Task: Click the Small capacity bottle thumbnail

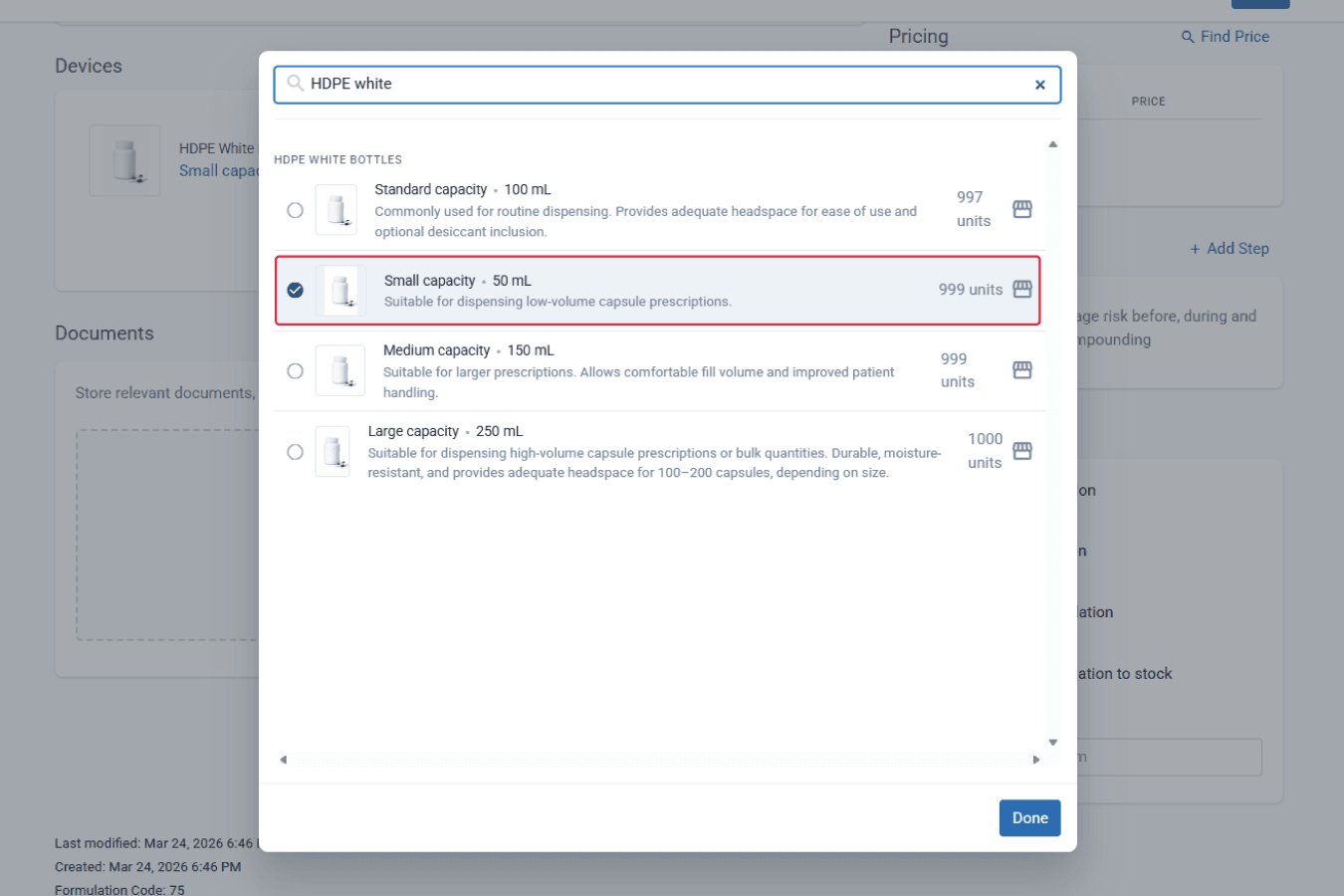Action: 340,291
